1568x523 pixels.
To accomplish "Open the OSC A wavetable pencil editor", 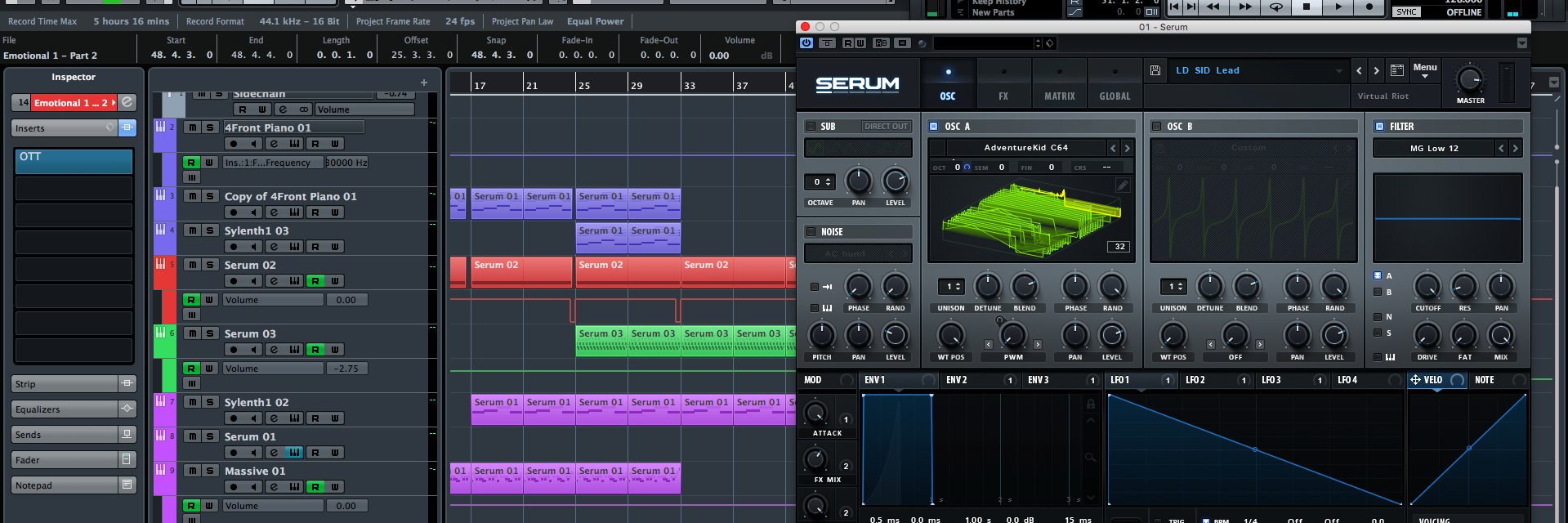I will [x=1123, y=186].
